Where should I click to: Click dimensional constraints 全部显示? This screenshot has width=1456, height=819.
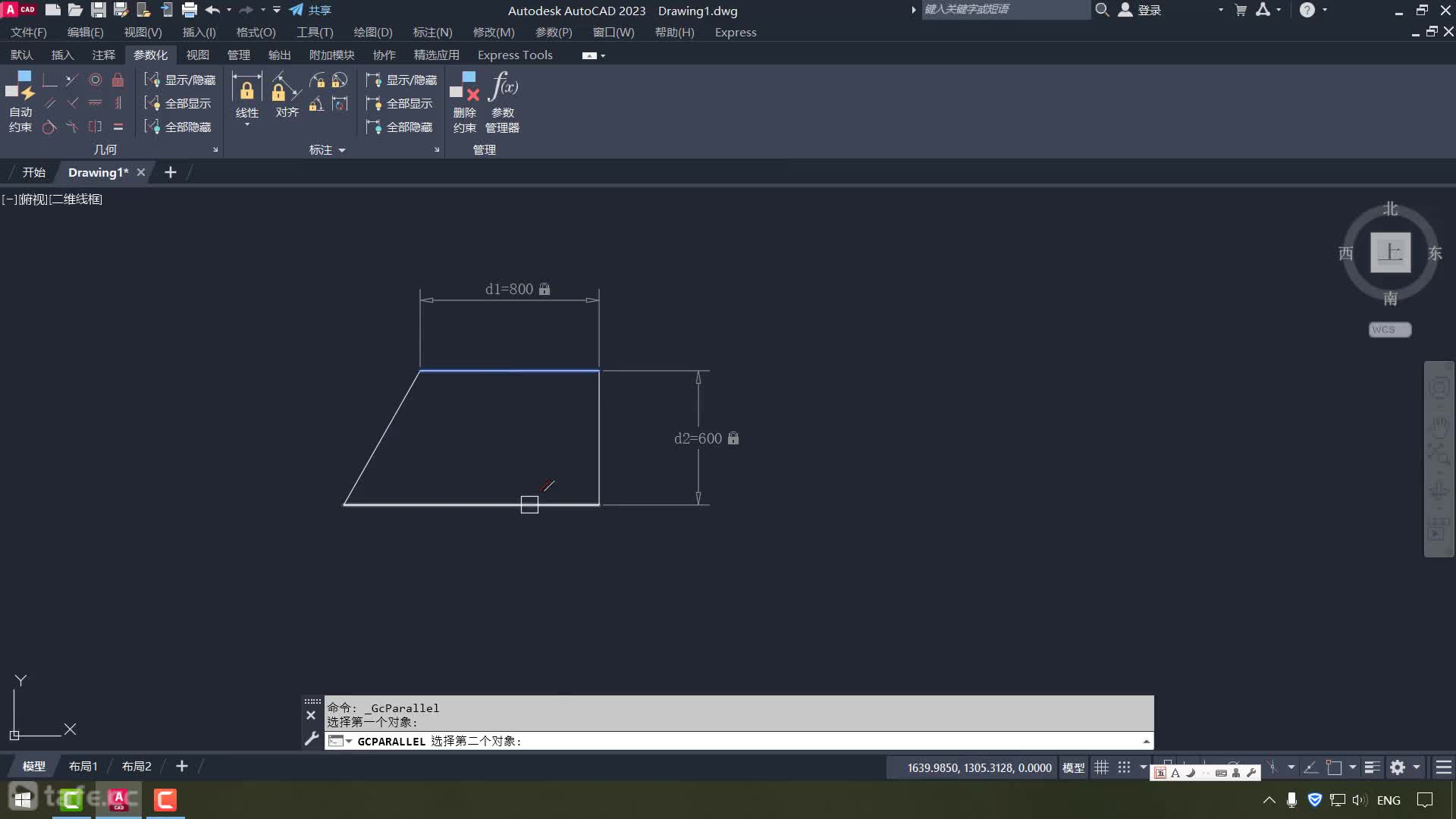pyautogui.click(x=399, y=103)
